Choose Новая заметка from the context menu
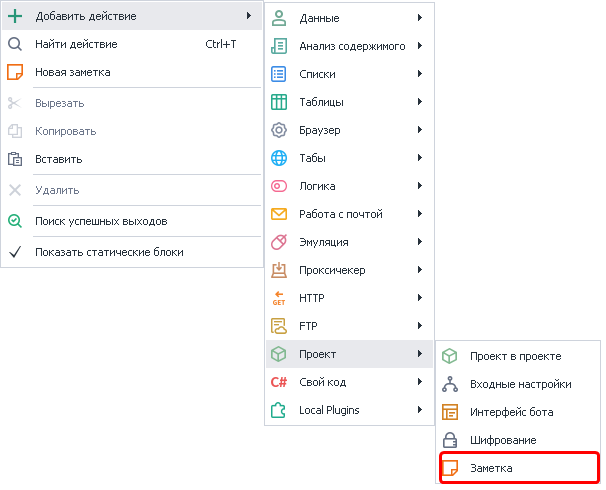This screenshot has width=606, height=490. (x=73, y=72)
